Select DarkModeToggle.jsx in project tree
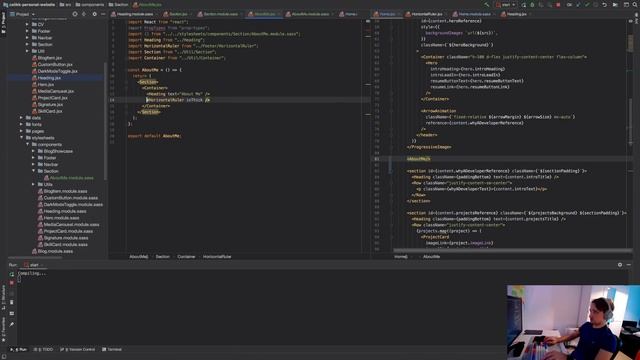The height and width of the screenshot is (360, 640). click(x=55, y=71)
